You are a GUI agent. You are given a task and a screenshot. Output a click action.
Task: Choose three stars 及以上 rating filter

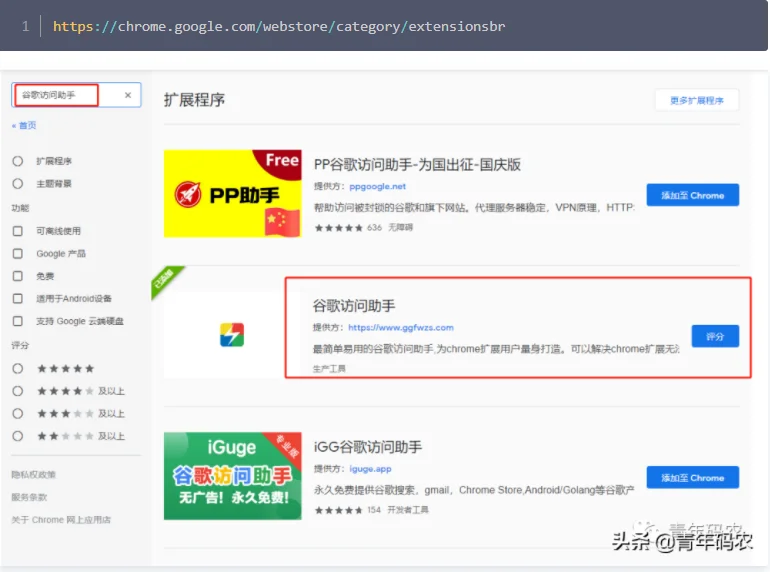(x=18, y=414)
